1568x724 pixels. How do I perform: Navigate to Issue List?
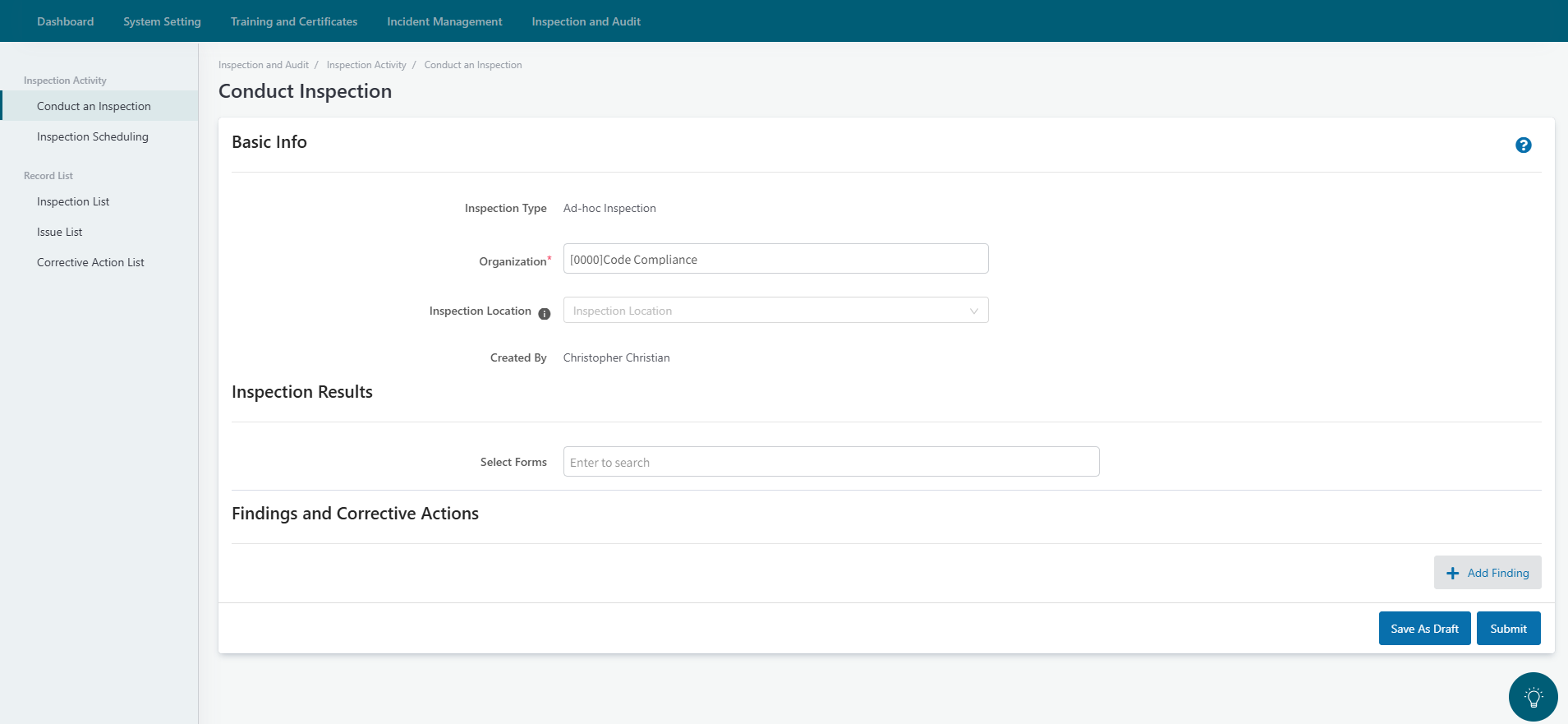pos(60,233)
